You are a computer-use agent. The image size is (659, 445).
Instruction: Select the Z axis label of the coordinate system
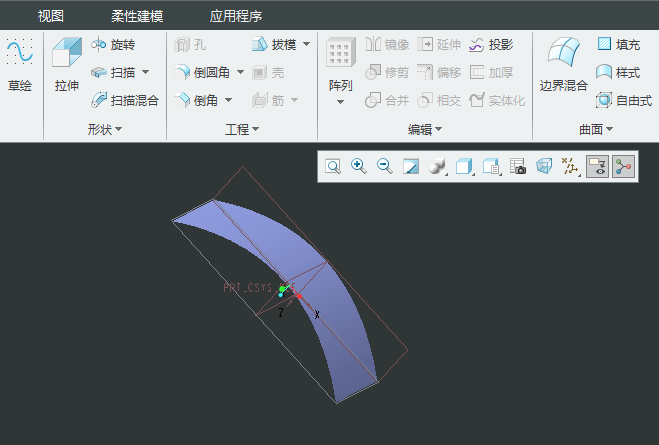click(x=281, y=312)
